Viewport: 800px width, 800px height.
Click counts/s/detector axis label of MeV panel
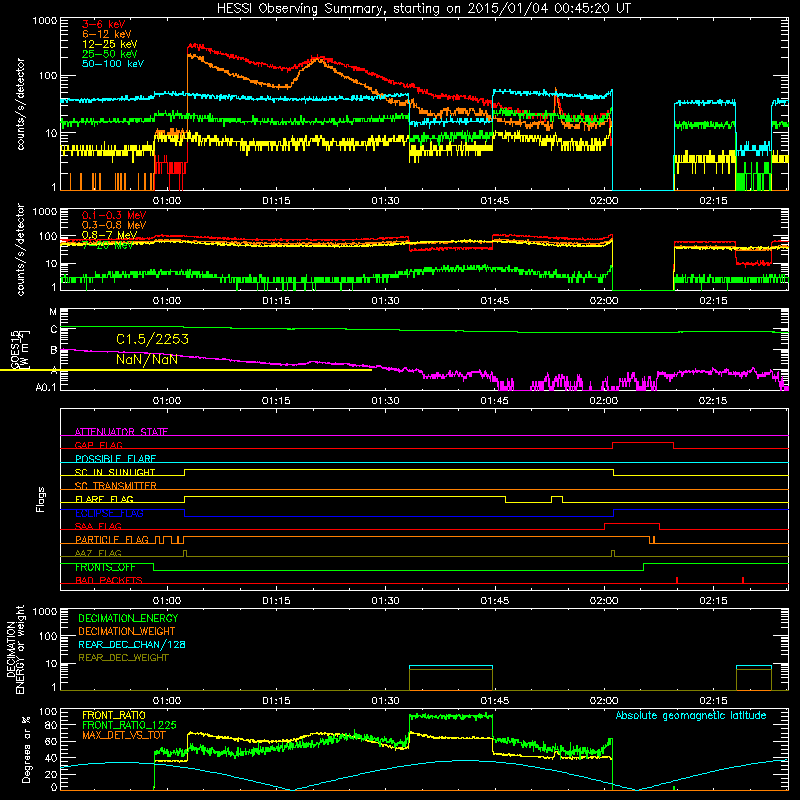coord(20,249)
